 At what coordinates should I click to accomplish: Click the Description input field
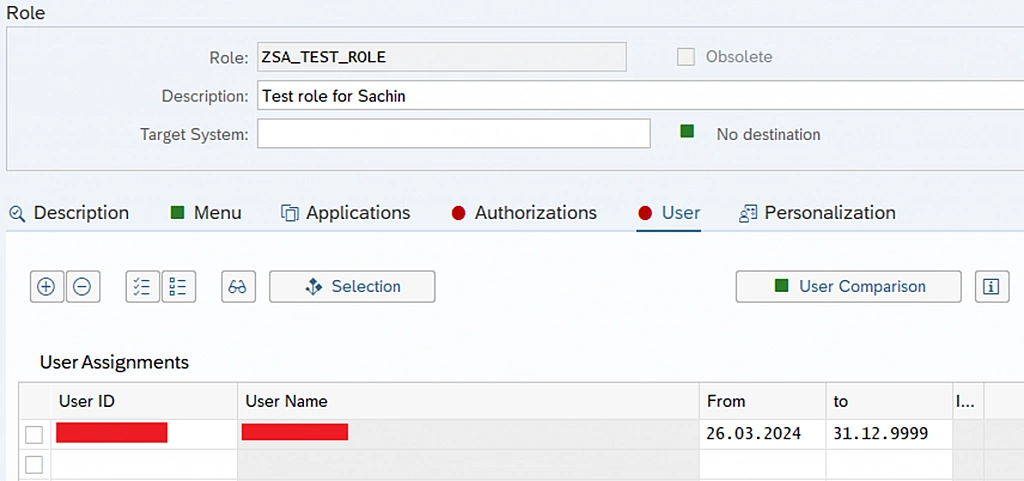click(641, 96)
